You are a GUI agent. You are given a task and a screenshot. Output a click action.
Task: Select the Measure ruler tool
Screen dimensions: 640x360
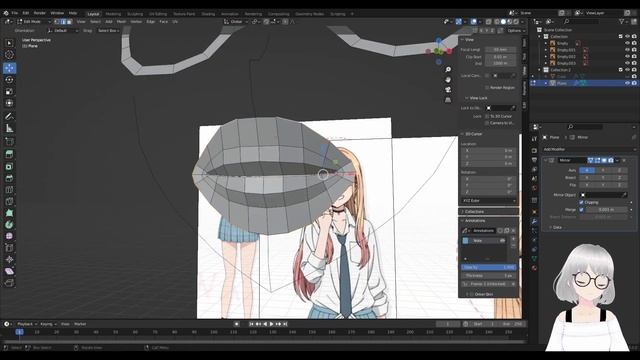(9, 129)
